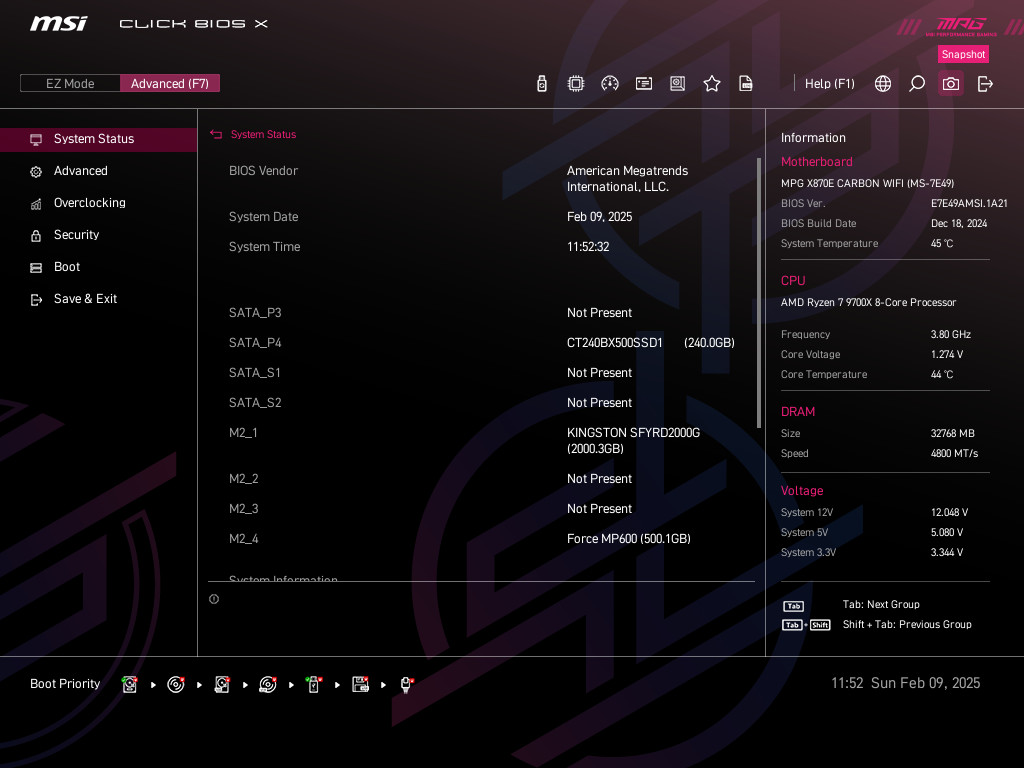Open the Boot settings menu

point(67,267)
